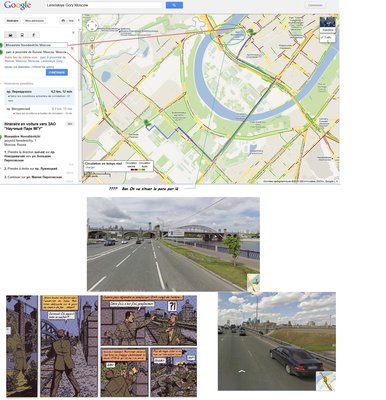Open the Itinéraire directions tab
This screenshot has height=400, width=386.
tap(13, 21)
